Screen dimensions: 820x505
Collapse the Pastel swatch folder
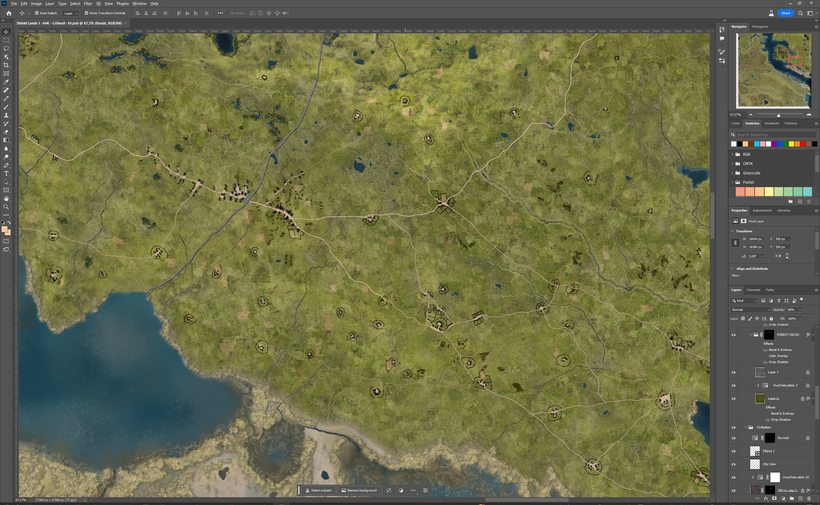tap(732, 182)
